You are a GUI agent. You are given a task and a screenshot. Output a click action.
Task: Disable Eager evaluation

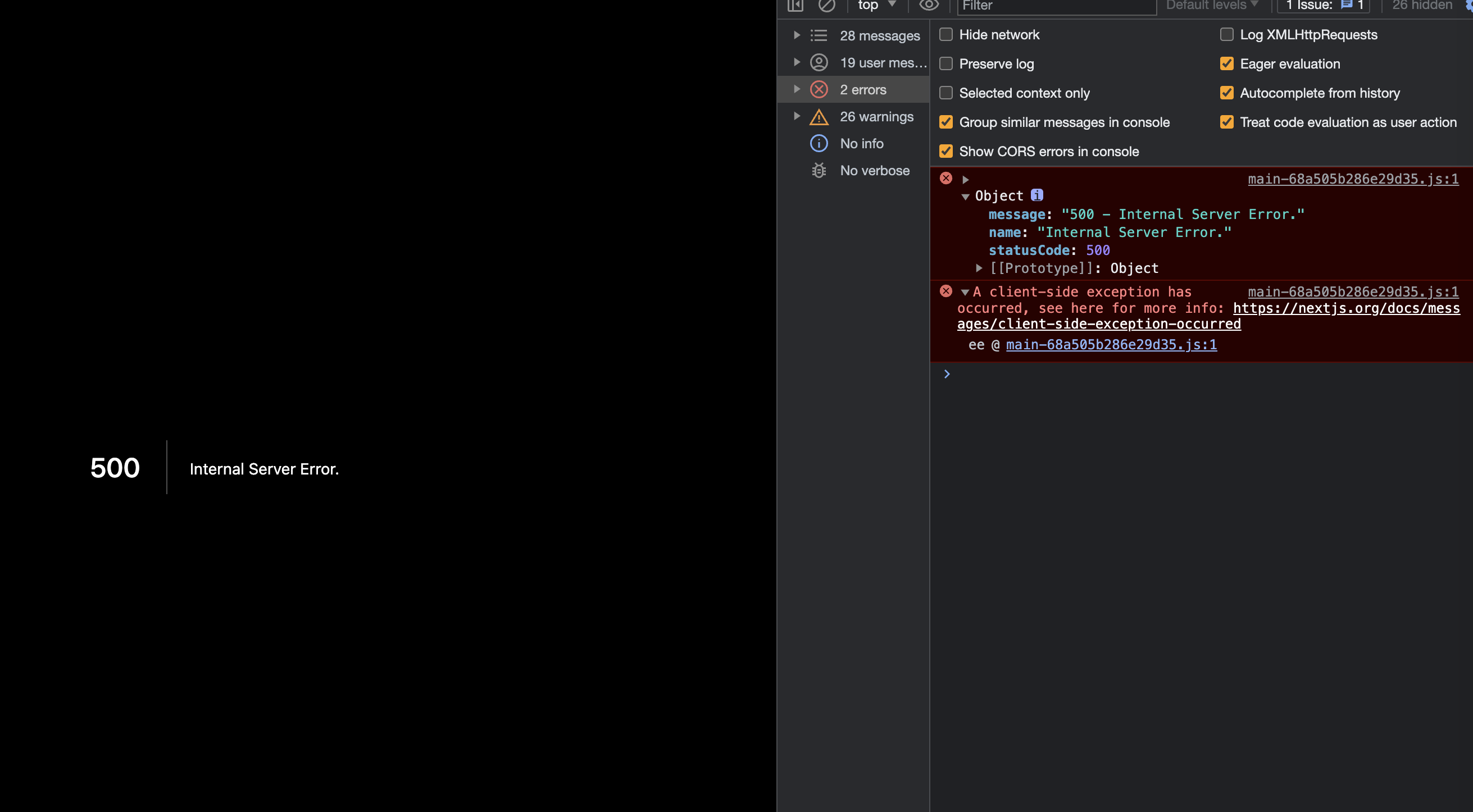pyautogui.click(x=1226, y=64)
